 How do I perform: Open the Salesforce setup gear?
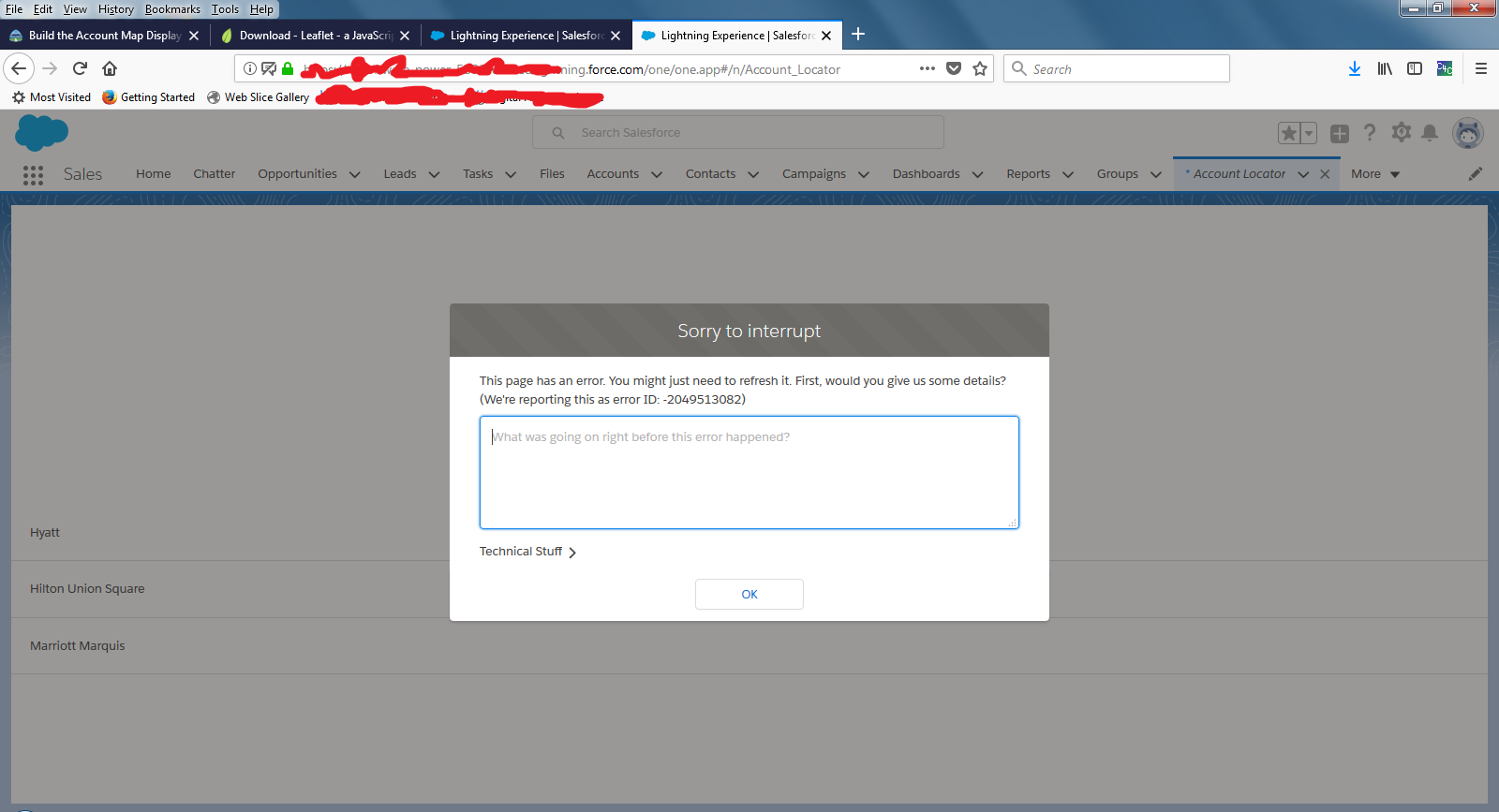click(1402, 133)
